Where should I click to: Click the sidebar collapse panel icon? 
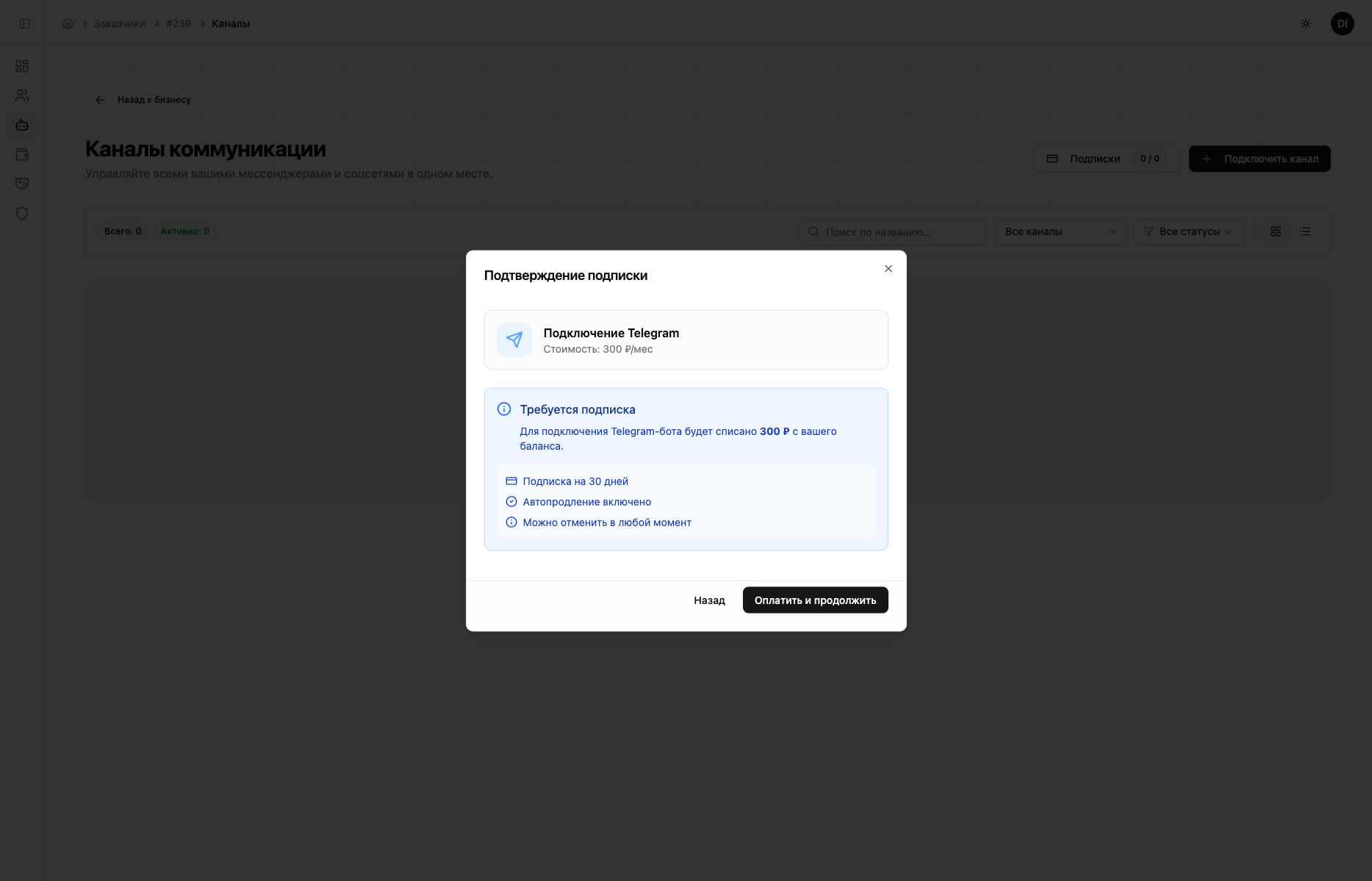coord(25,24)
